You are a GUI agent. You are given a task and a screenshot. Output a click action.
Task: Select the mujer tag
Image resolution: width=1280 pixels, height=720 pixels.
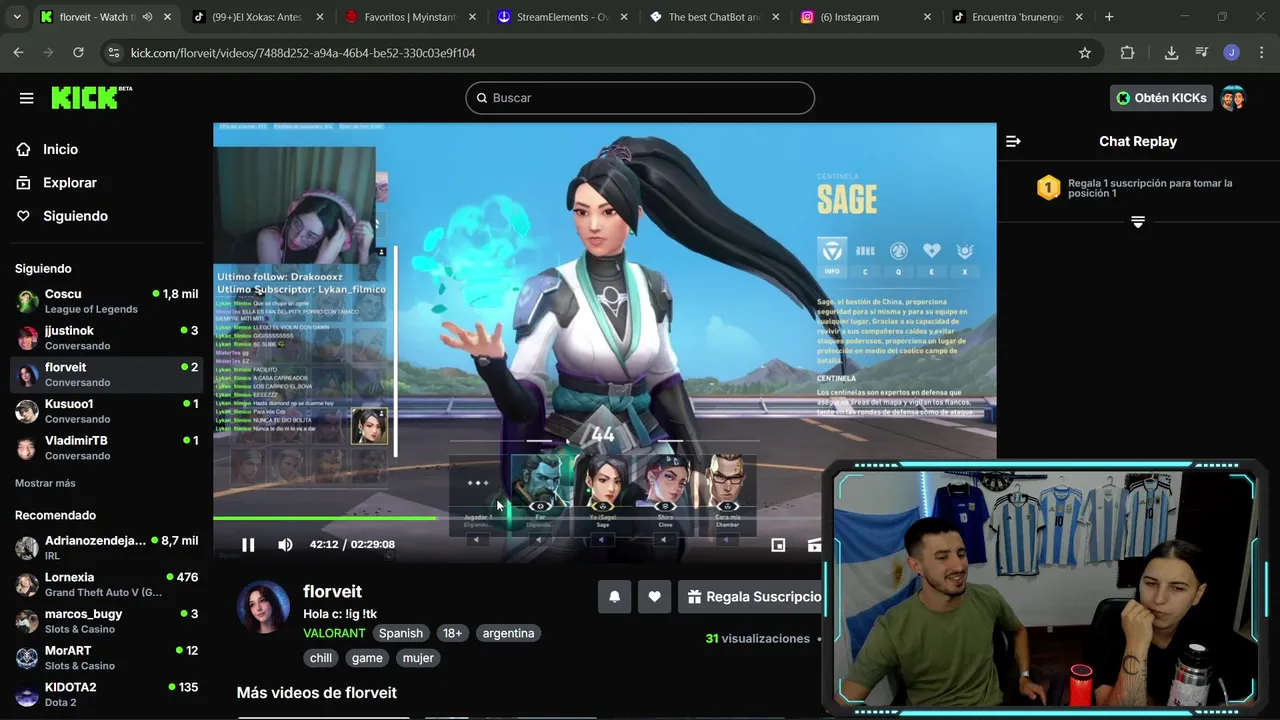[x=418, y=658]
